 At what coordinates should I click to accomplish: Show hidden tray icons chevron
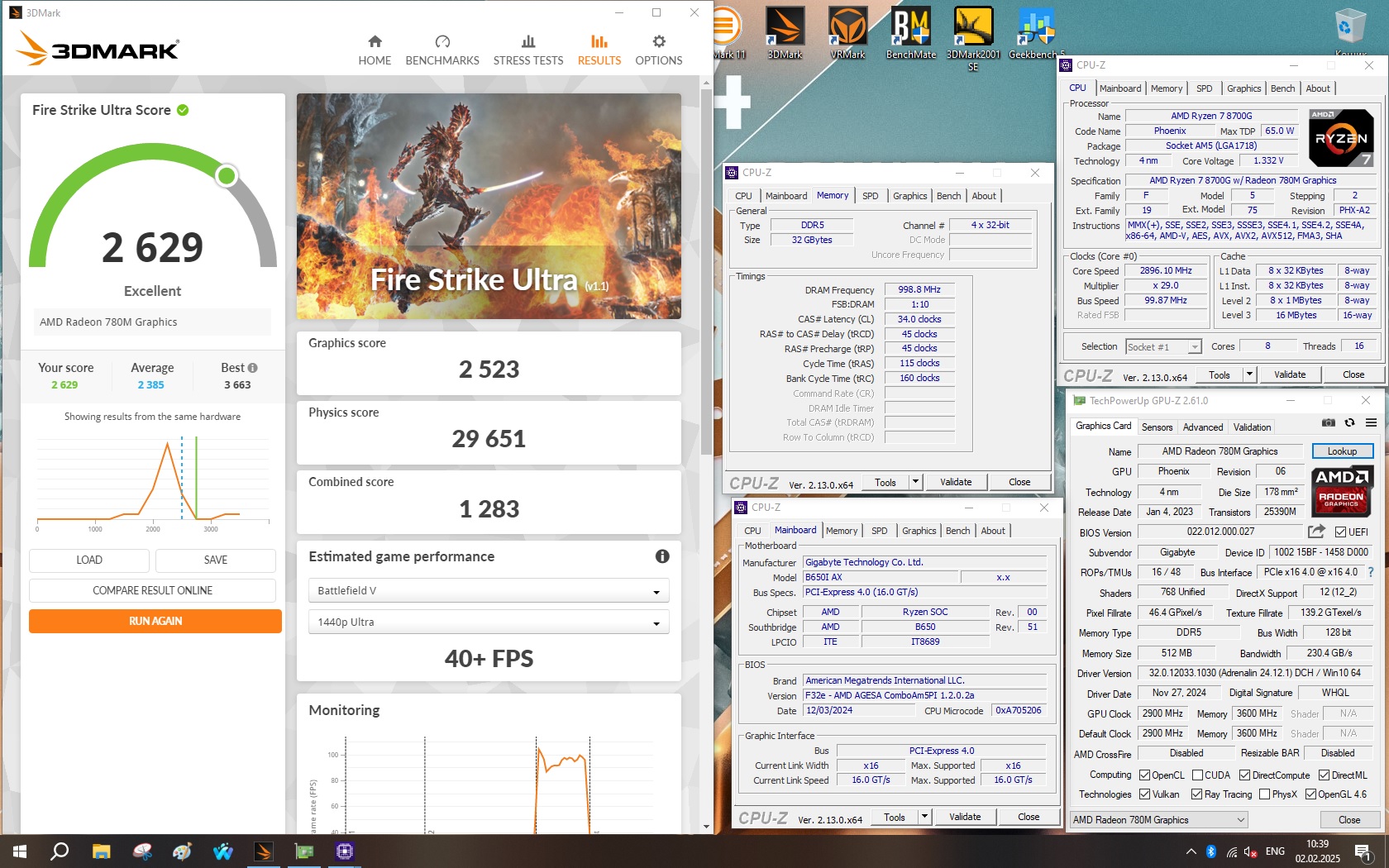click(1191, 851)
